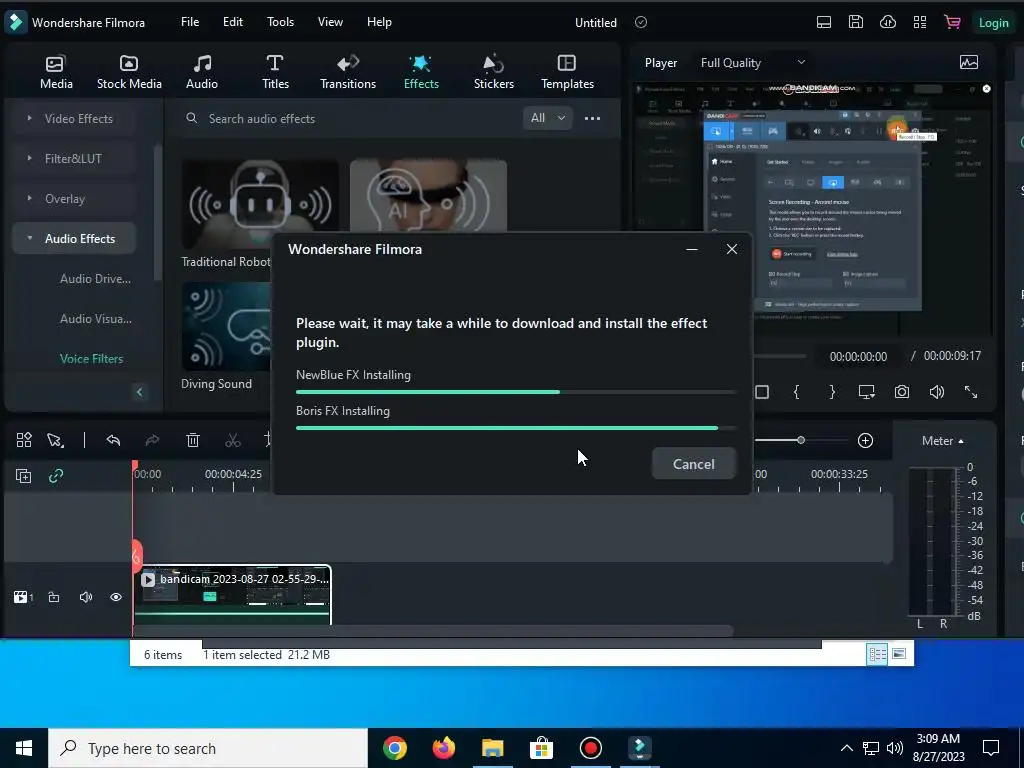Image resolution: width=1024 pixels, height=768 pixels.
Task: Lock video track 1
Action: pos(54,597)
